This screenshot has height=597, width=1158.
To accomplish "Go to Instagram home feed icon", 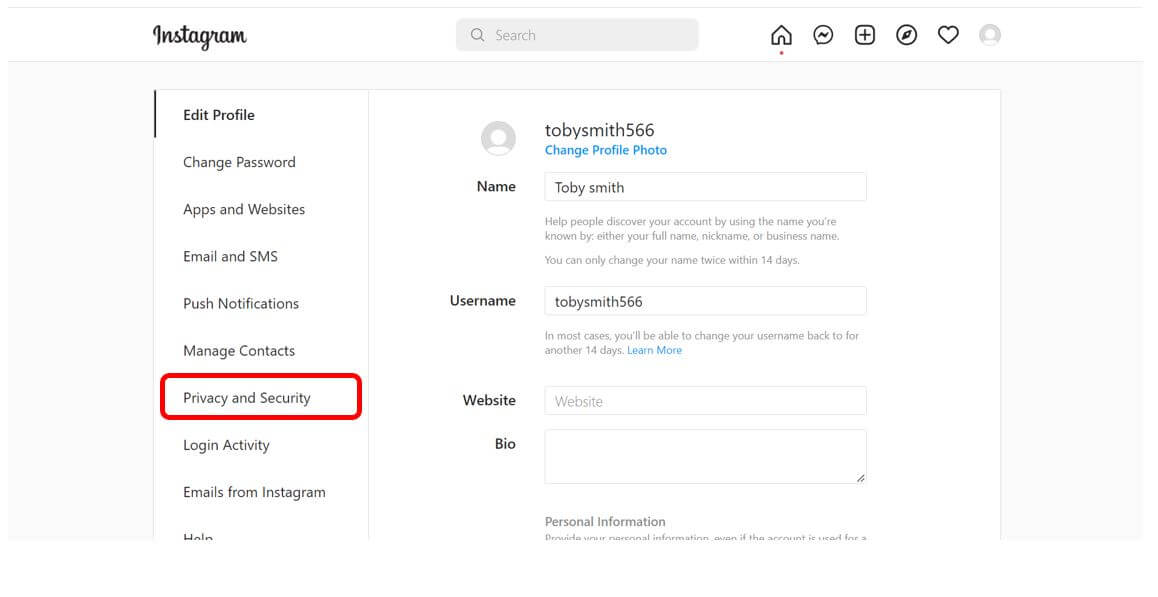I will coord(781,36).
